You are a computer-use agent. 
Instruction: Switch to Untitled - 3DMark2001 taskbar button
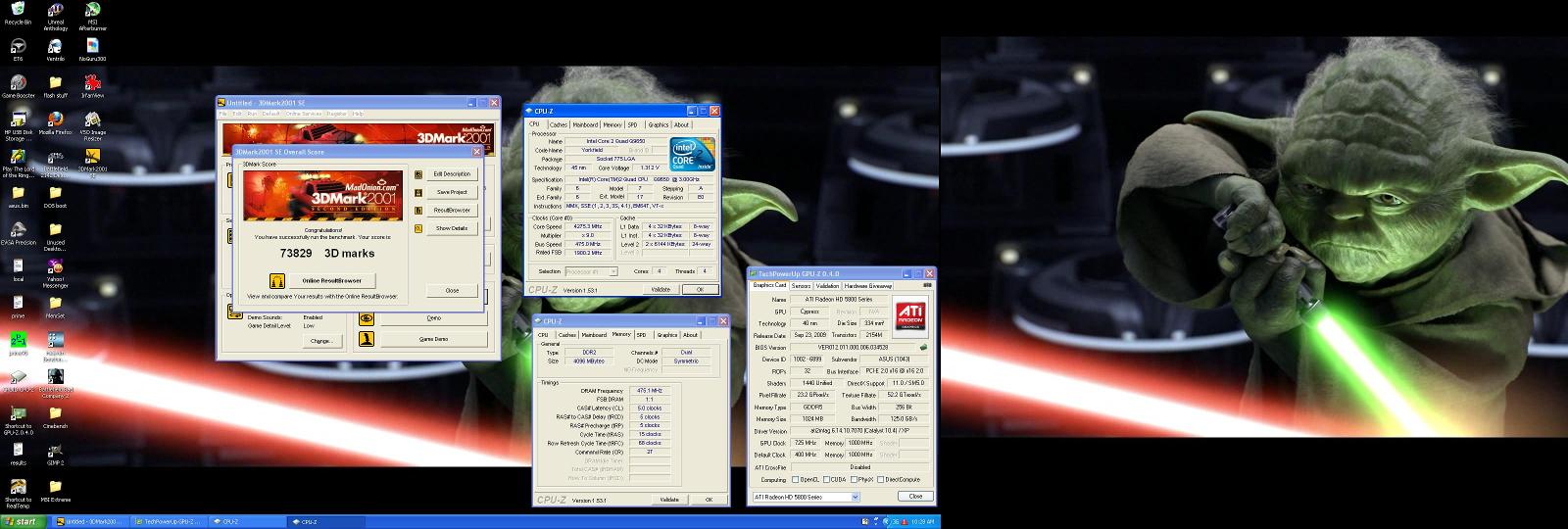click(x=90, y=521)
